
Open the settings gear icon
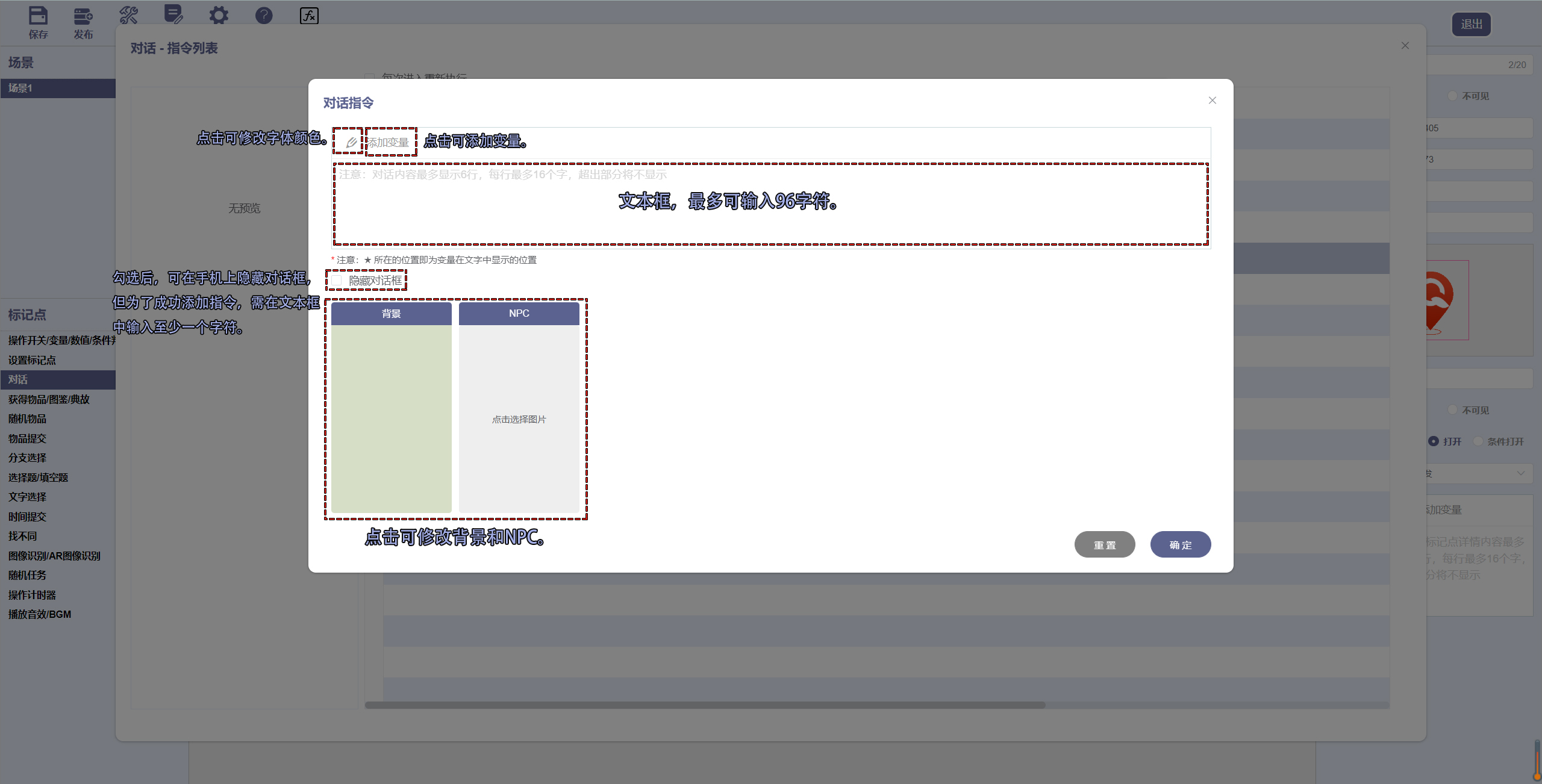click(x=219, y=15)
